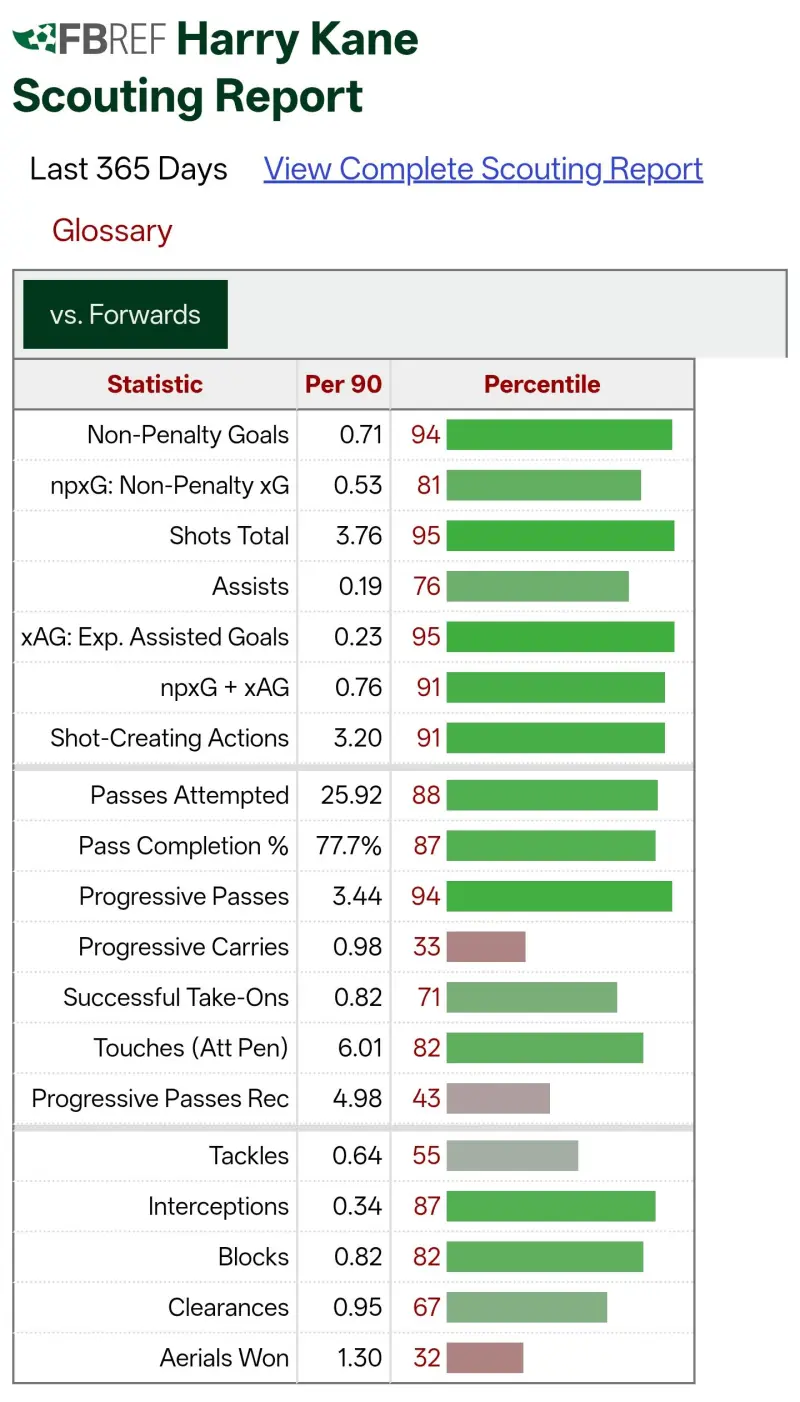
Task: Click the npxG: Non-Penalty xG label
Action: tap(170, 486)
